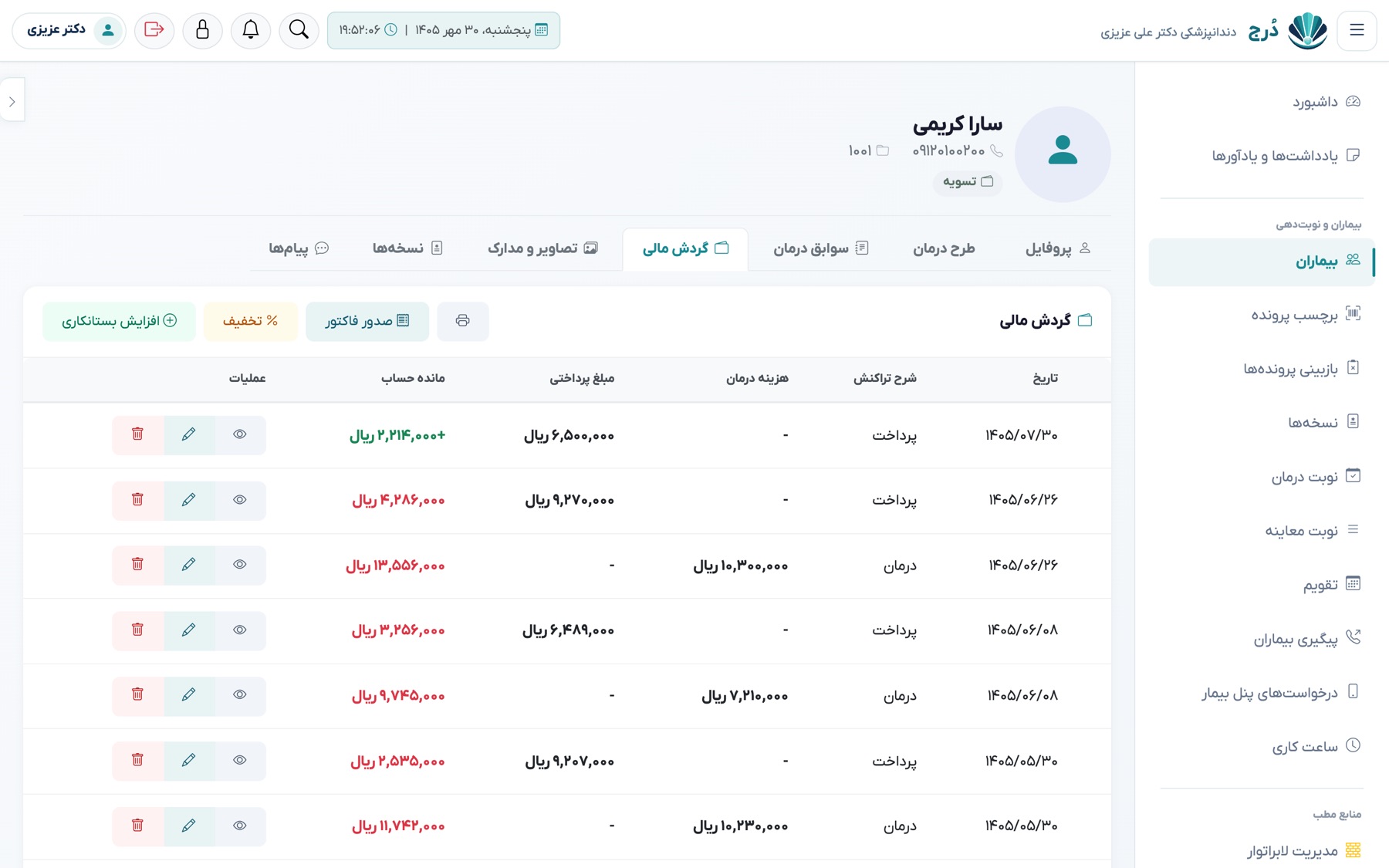Click the phone number ۰۹۱۲۰۱۰۰۲۰۰
This screenshot has height=868, width=1389.
[x=948, y=151]
